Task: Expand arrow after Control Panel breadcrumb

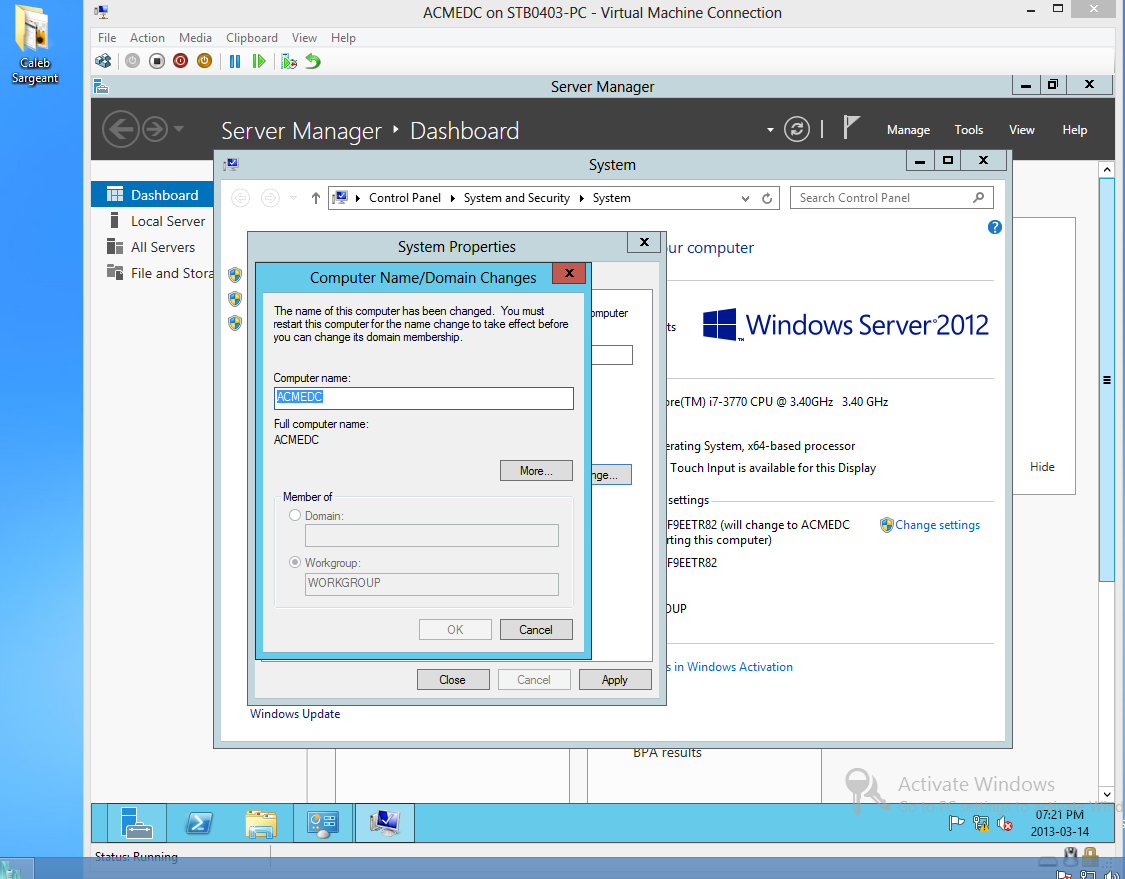Action: coord(453,198)
